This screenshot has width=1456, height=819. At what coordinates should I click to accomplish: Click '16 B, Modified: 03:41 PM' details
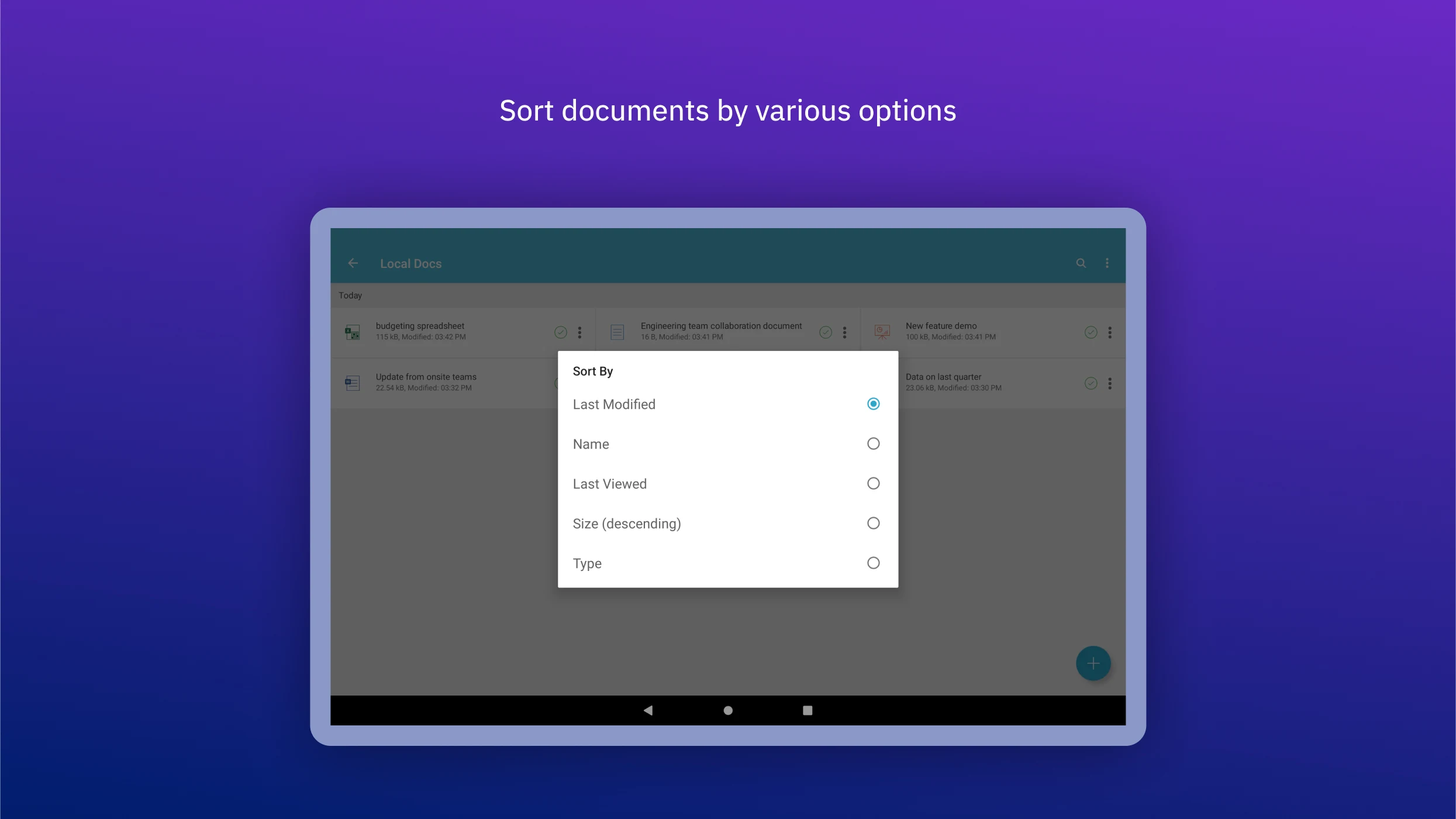(x=681, y=337)
